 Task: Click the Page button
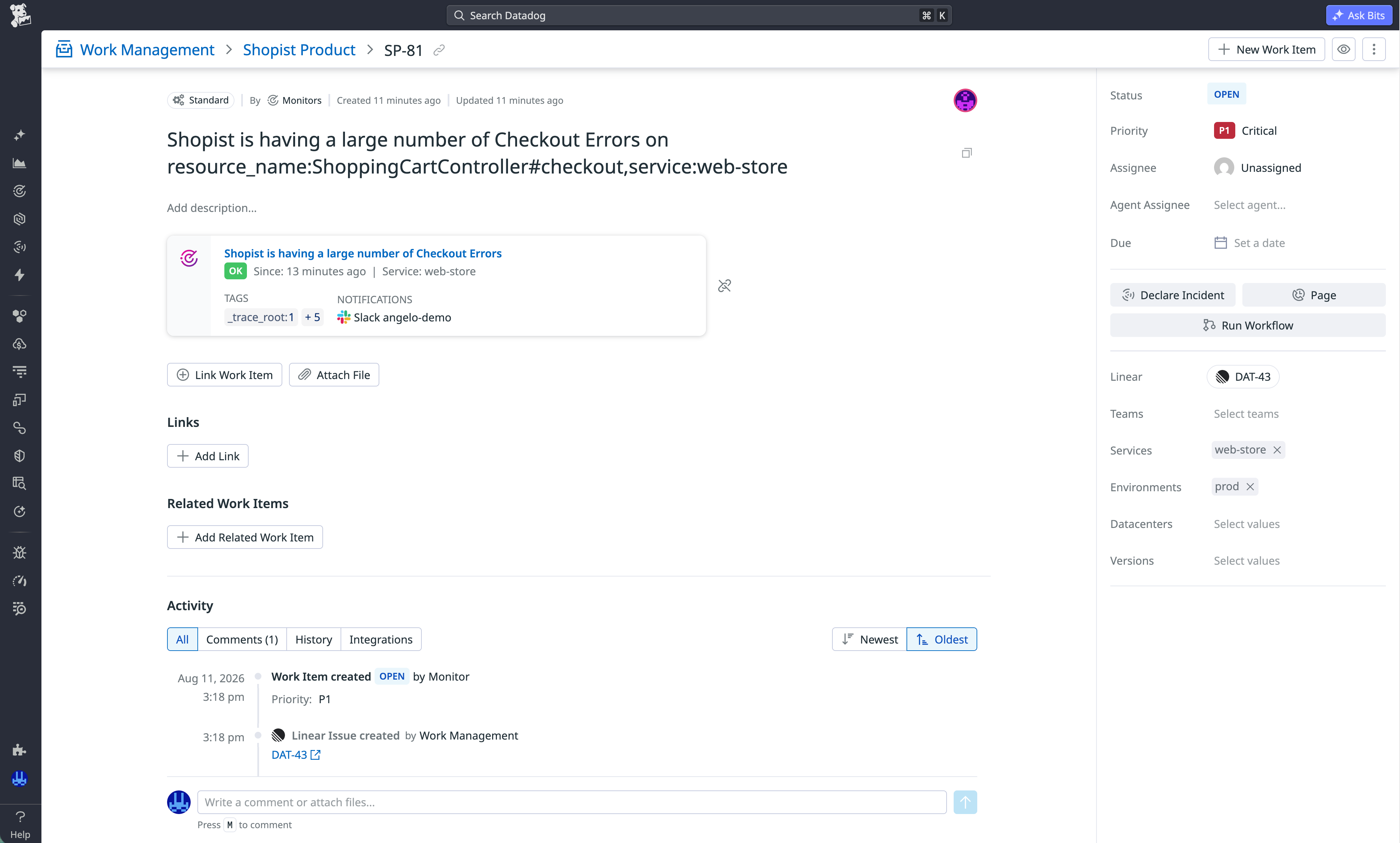click(x=1314, y=295)
